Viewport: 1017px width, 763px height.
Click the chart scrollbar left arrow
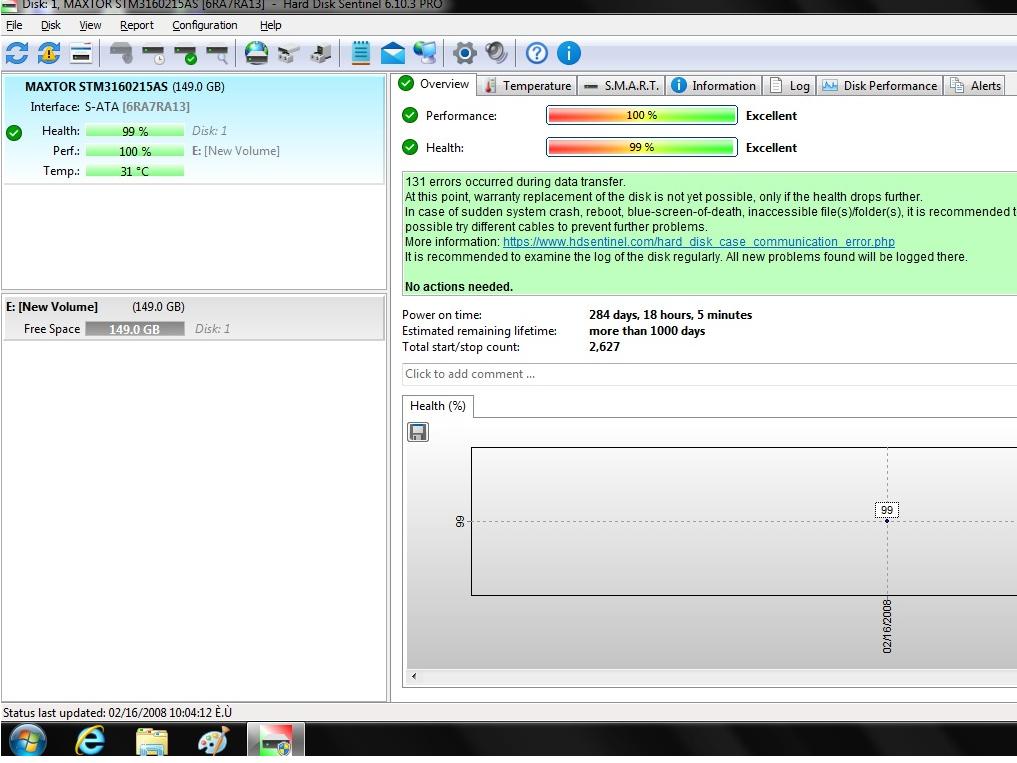point(414,676)
